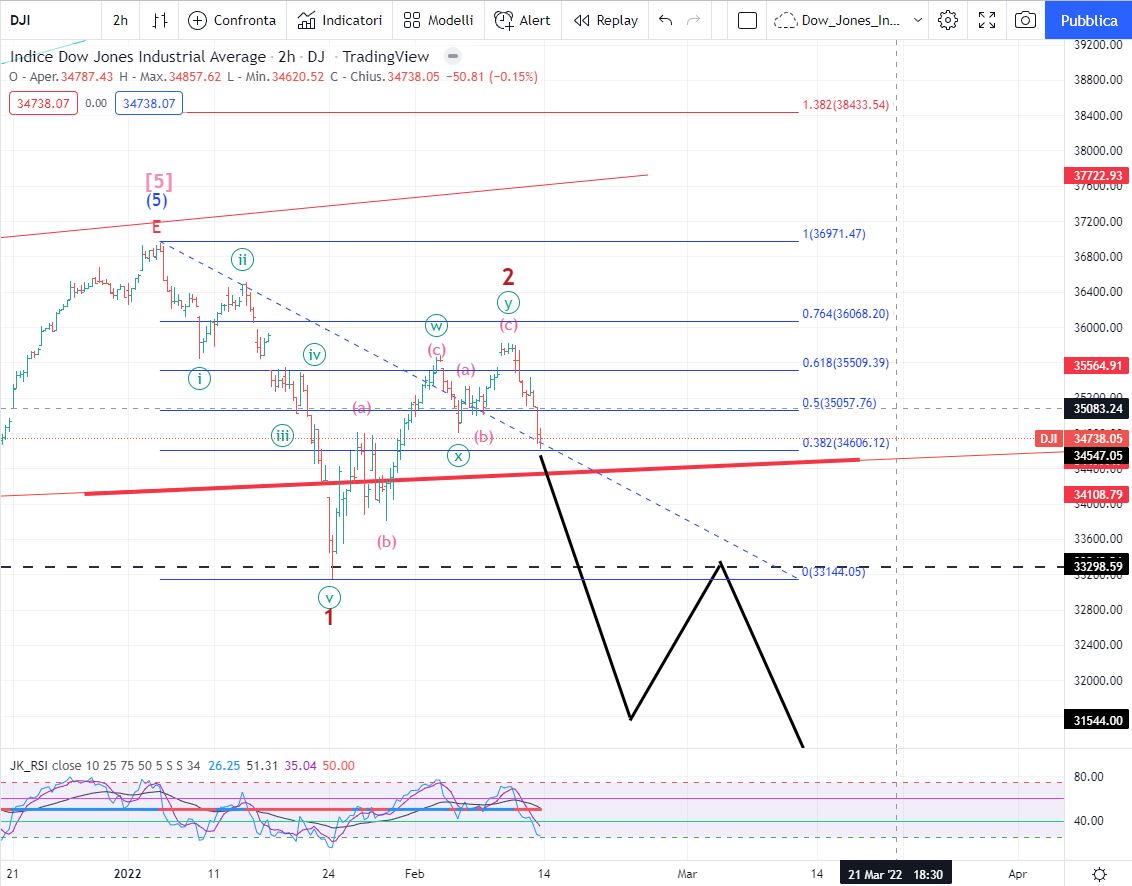This screenshot has width=1132, height=886.
Task: Select the 1.382(38433.54) Fibonacci level label
Action: [845, 105]
